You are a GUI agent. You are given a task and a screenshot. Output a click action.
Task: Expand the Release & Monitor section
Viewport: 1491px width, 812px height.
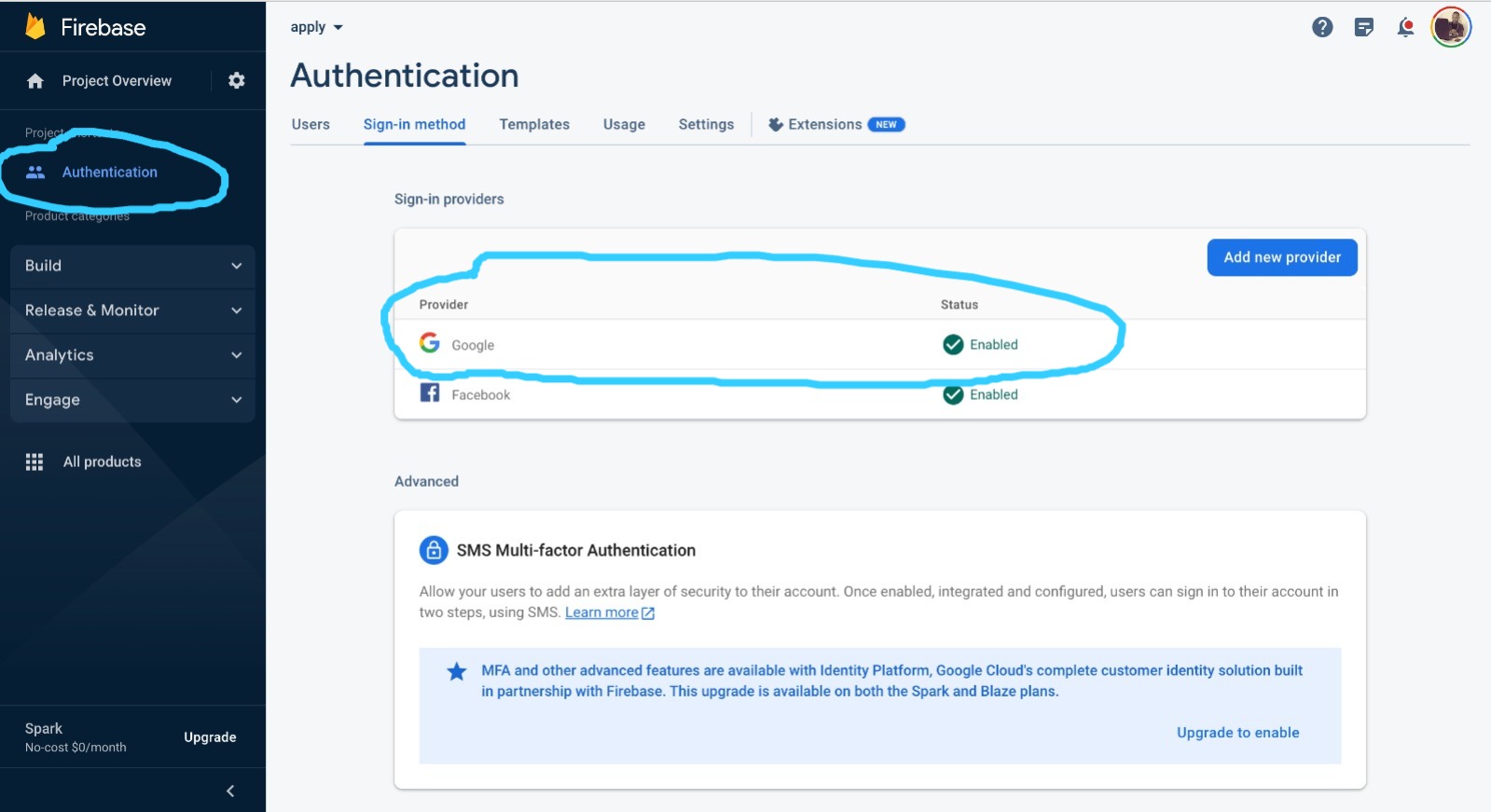pyautogui.click(x=132, y=310)
